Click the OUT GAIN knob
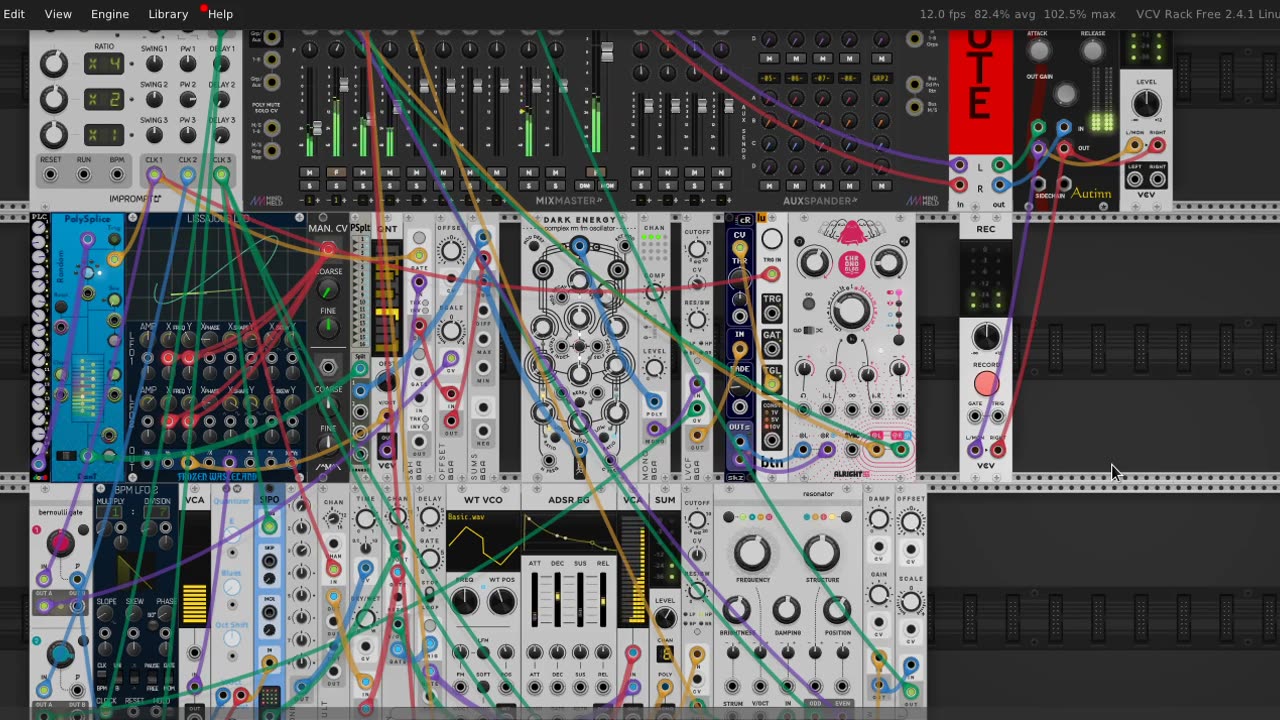1280x720 pixels. pyautogui.click(x=1066, y=94)
